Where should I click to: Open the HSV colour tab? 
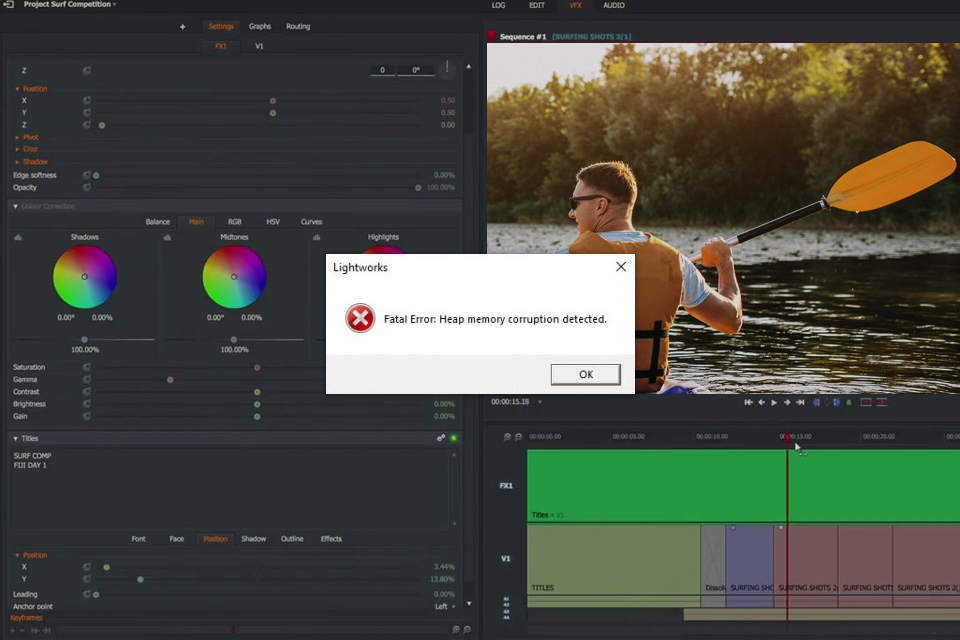click(x=273, y=222)
